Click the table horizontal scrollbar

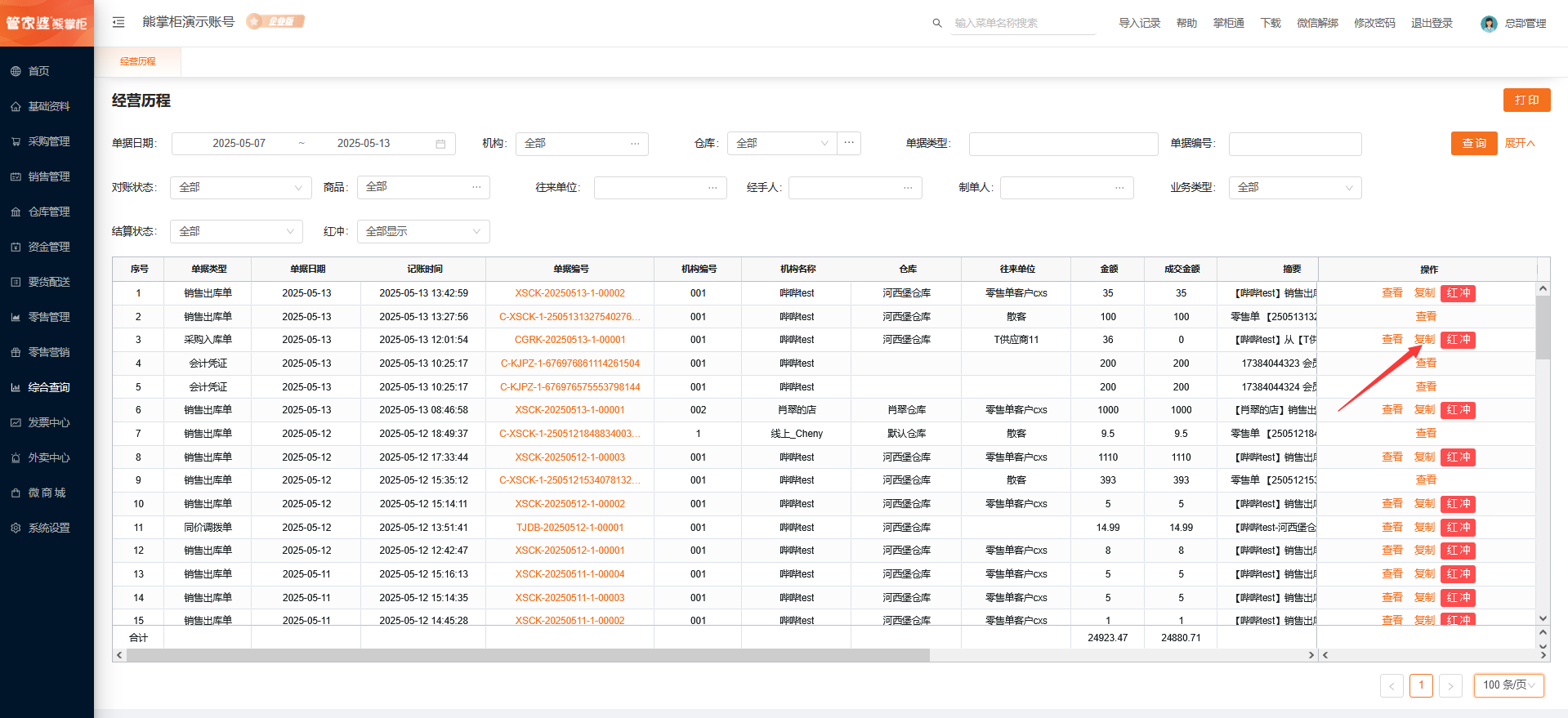coord(528,655)
